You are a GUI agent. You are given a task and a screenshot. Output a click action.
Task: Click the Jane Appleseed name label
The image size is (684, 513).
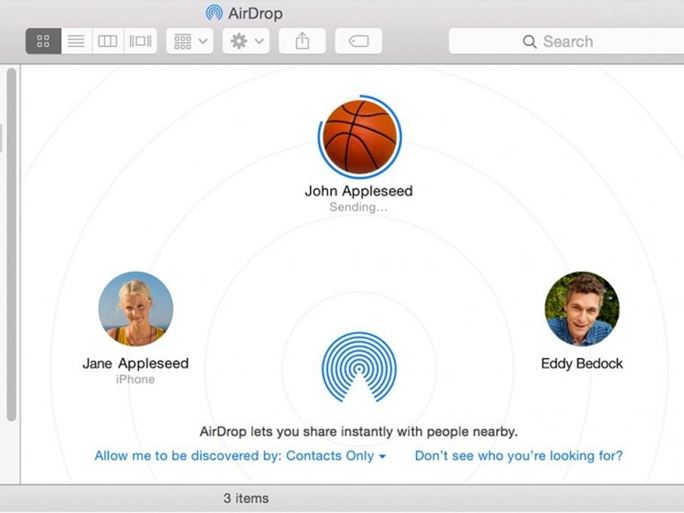pos(136,363)
